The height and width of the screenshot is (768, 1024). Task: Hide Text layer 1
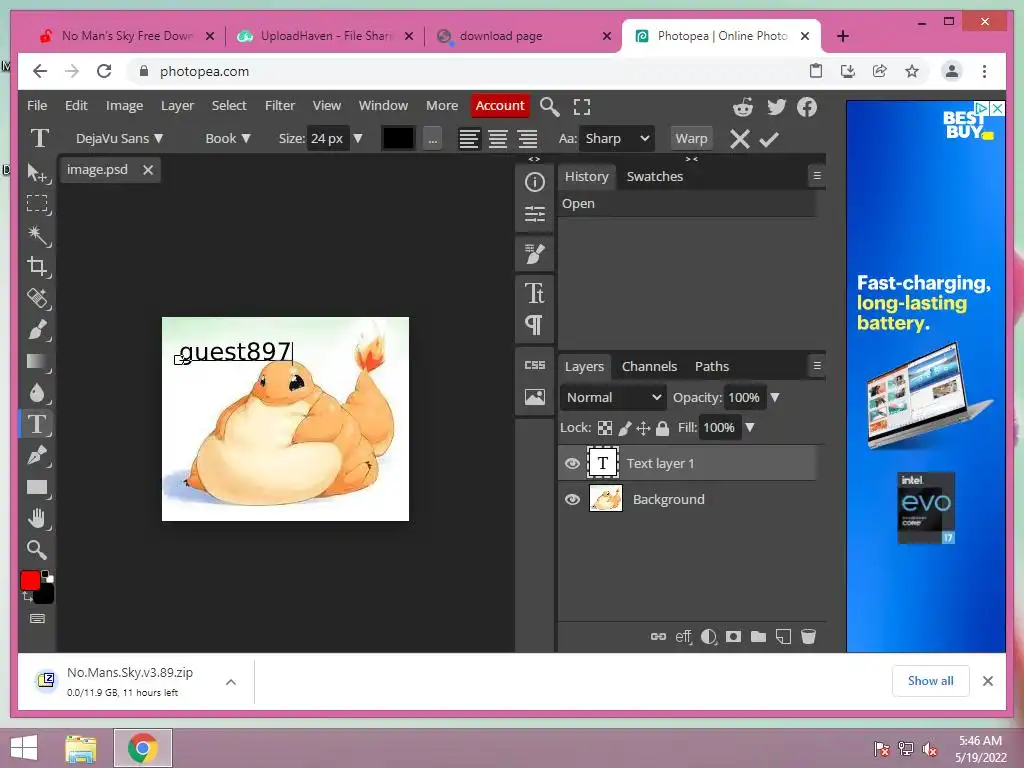pyautogui.click(x=572, y=463)
